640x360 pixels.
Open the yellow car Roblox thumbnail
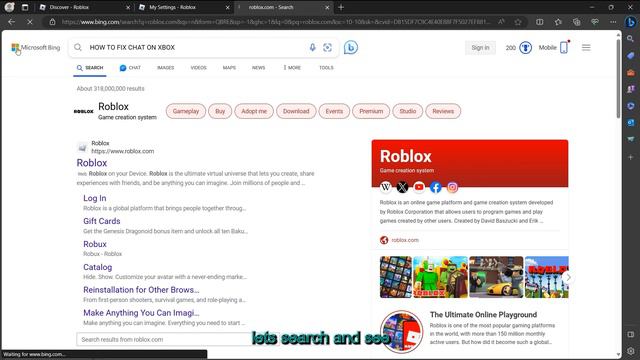click(x=496, y=277)
